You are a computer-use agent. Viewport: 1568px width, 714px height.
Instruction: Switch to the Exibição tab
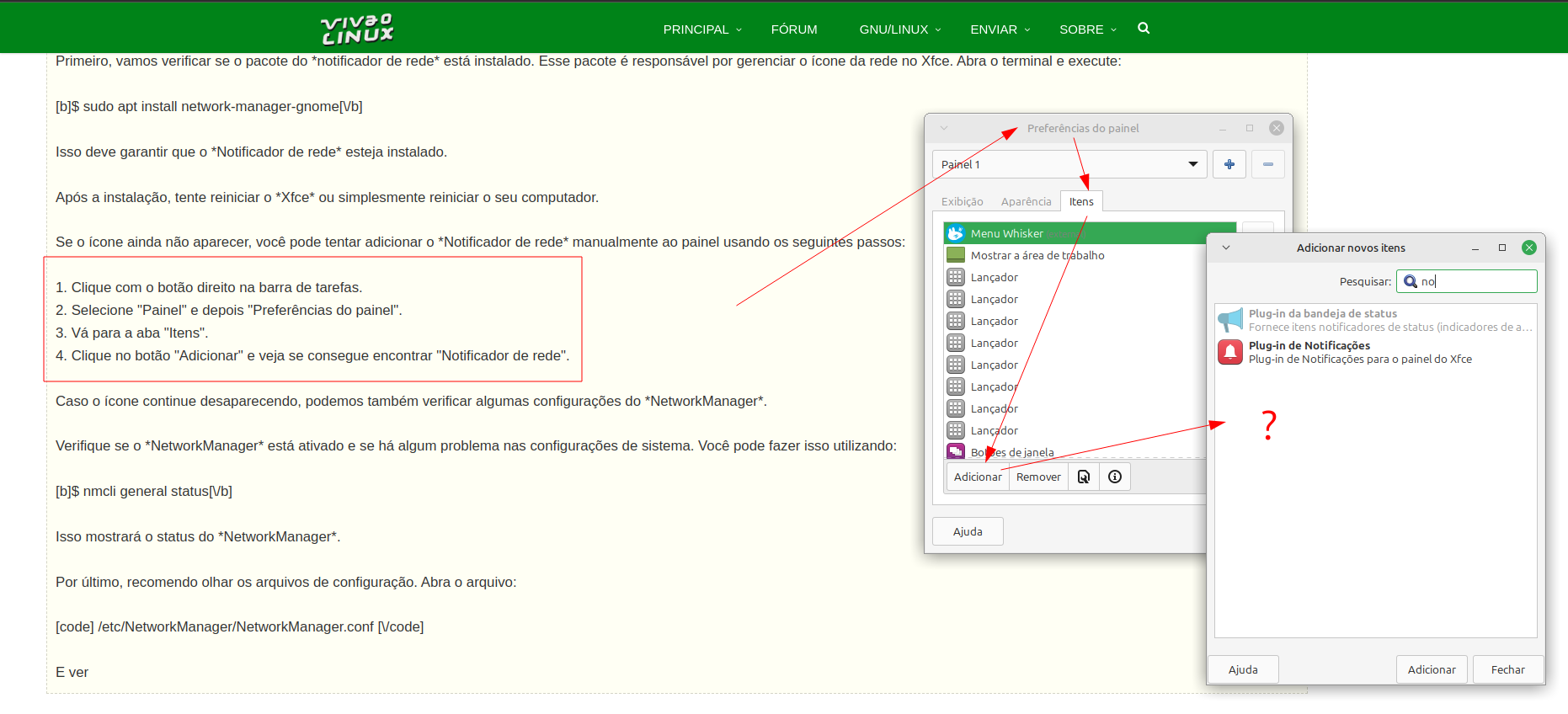(963, 201)
